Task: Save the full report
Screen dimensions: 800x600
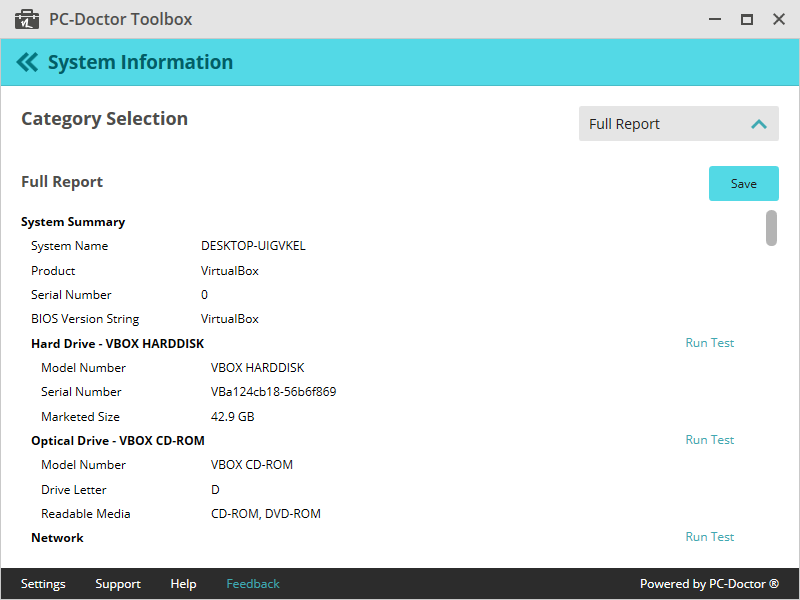Action: pos(743,183)
